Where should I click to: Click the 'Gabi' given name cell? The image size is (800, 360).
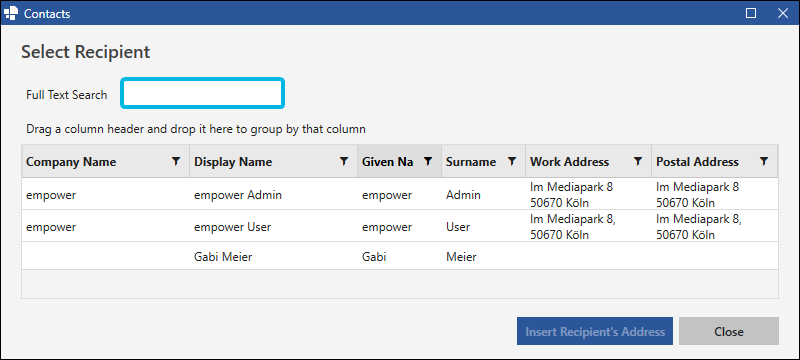coord(399,256)
